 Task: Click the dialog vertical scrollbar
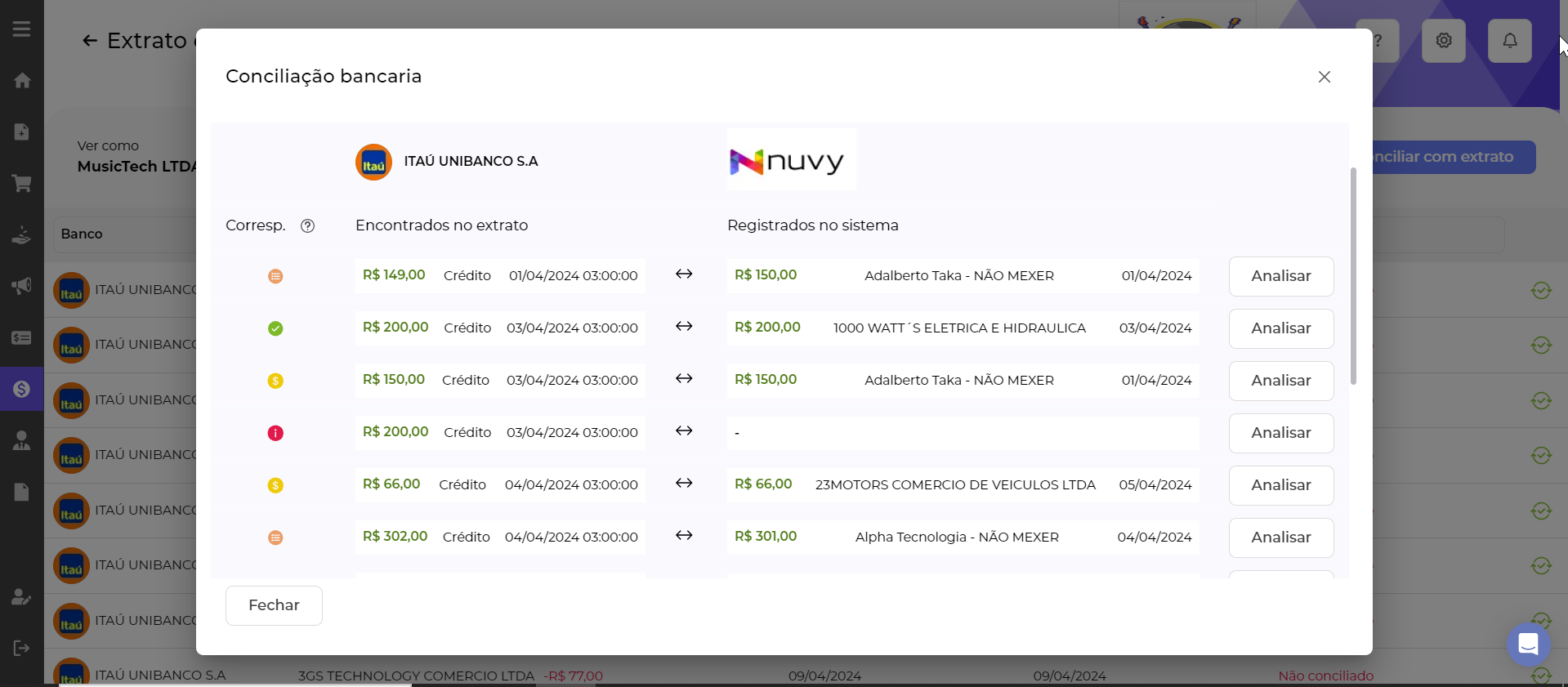pos(1353,276)
